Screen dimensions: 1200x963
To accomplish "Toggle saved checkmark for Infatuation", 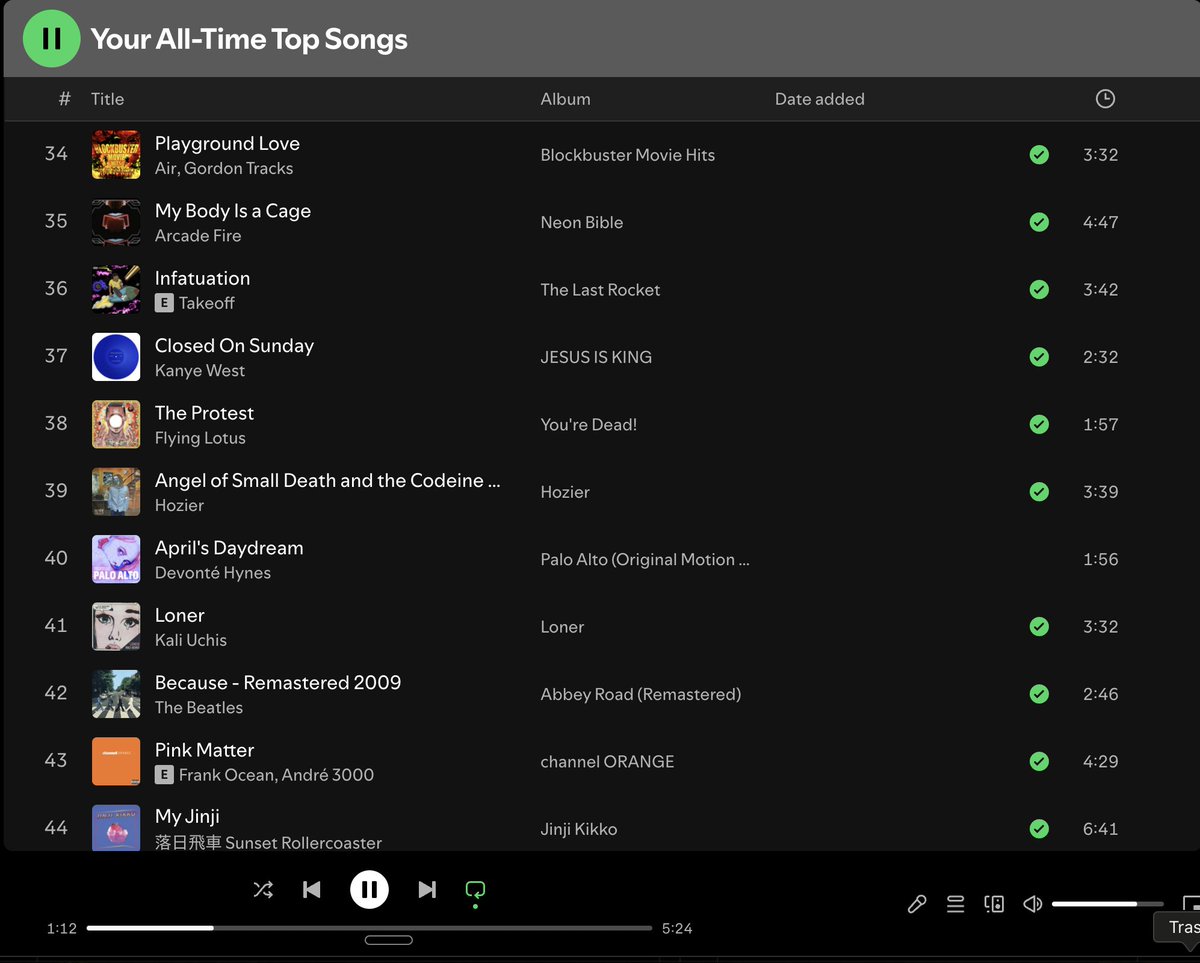I will [x=1040, y=289].
